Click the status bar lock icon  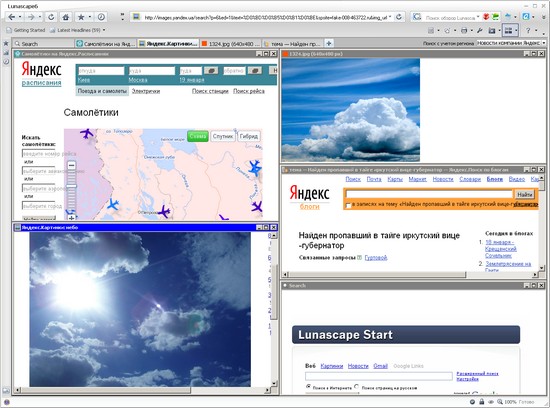pos(482,402)
